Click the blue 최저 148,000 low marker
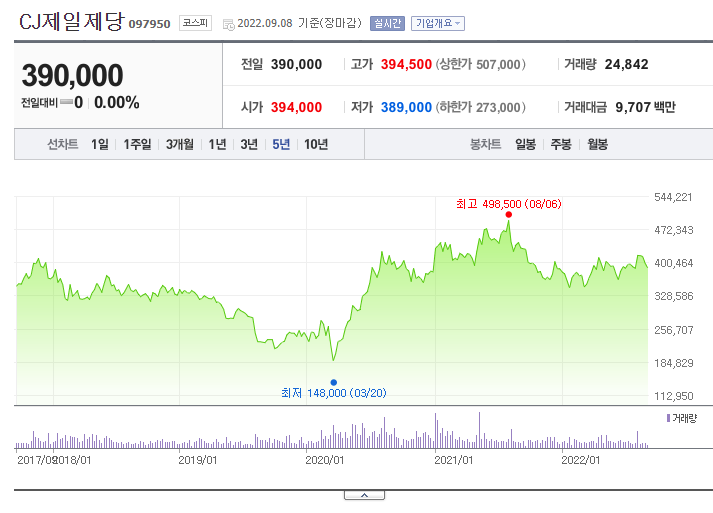Viewport: 713px width, 513px height. click(334, 382)
